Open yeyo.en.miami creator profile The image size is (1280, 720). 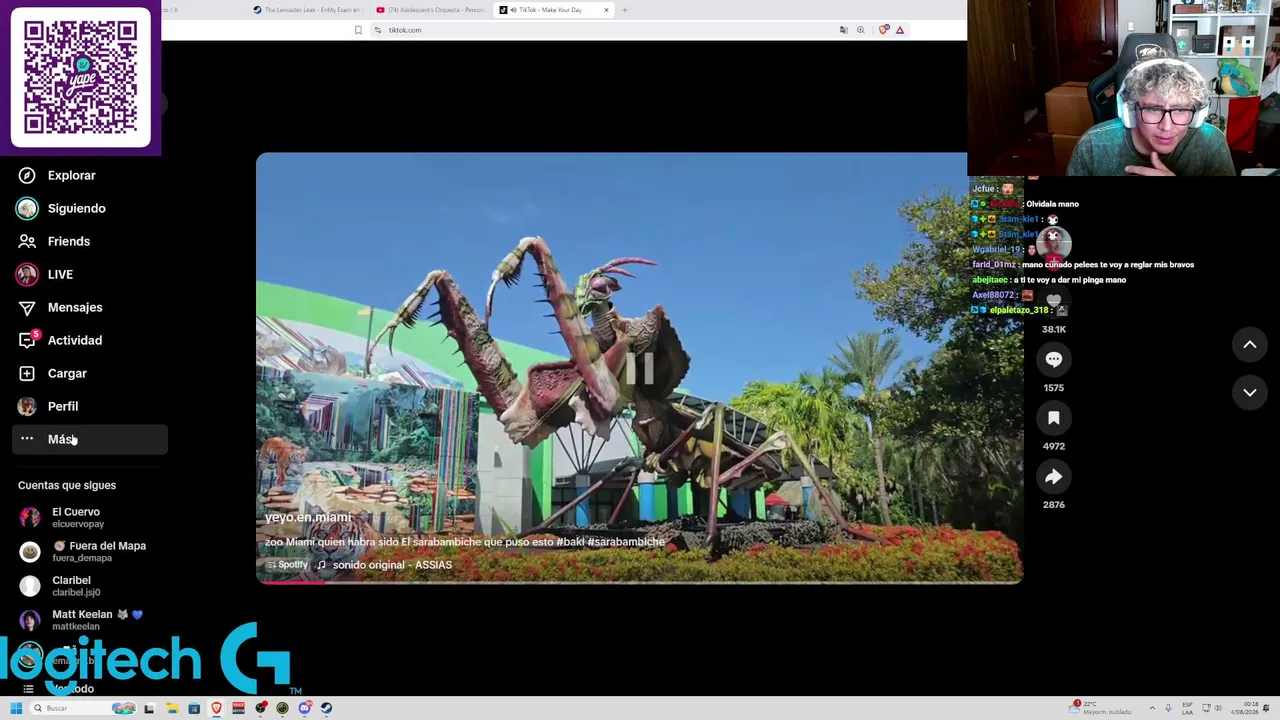click(x=307, y=517)
